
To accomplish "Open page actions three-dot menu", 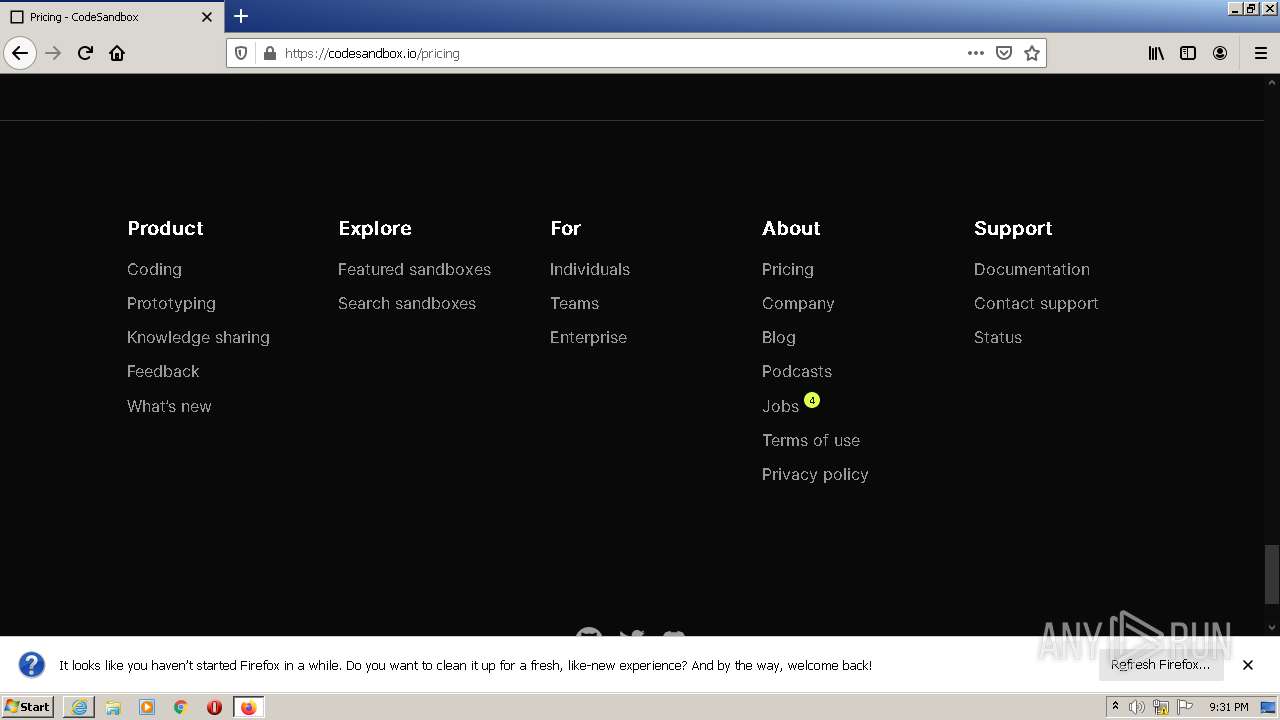I will 976,53.
